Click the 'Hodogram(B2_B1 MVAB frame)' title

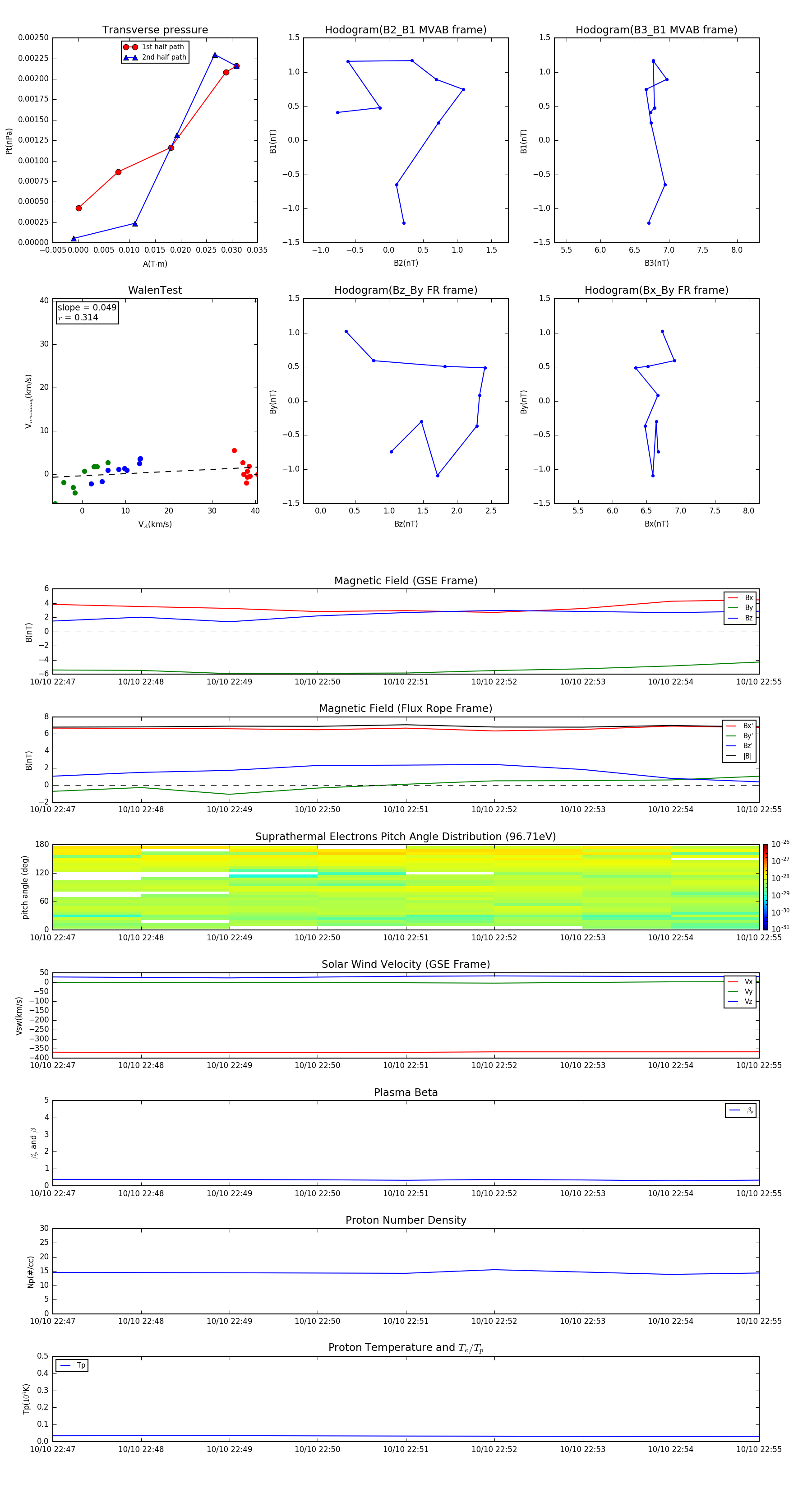click(406, 30)
